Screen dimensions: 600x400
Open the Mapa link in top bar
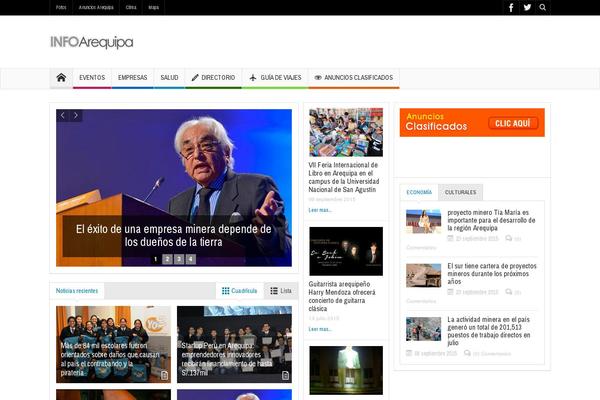point(153,7)
